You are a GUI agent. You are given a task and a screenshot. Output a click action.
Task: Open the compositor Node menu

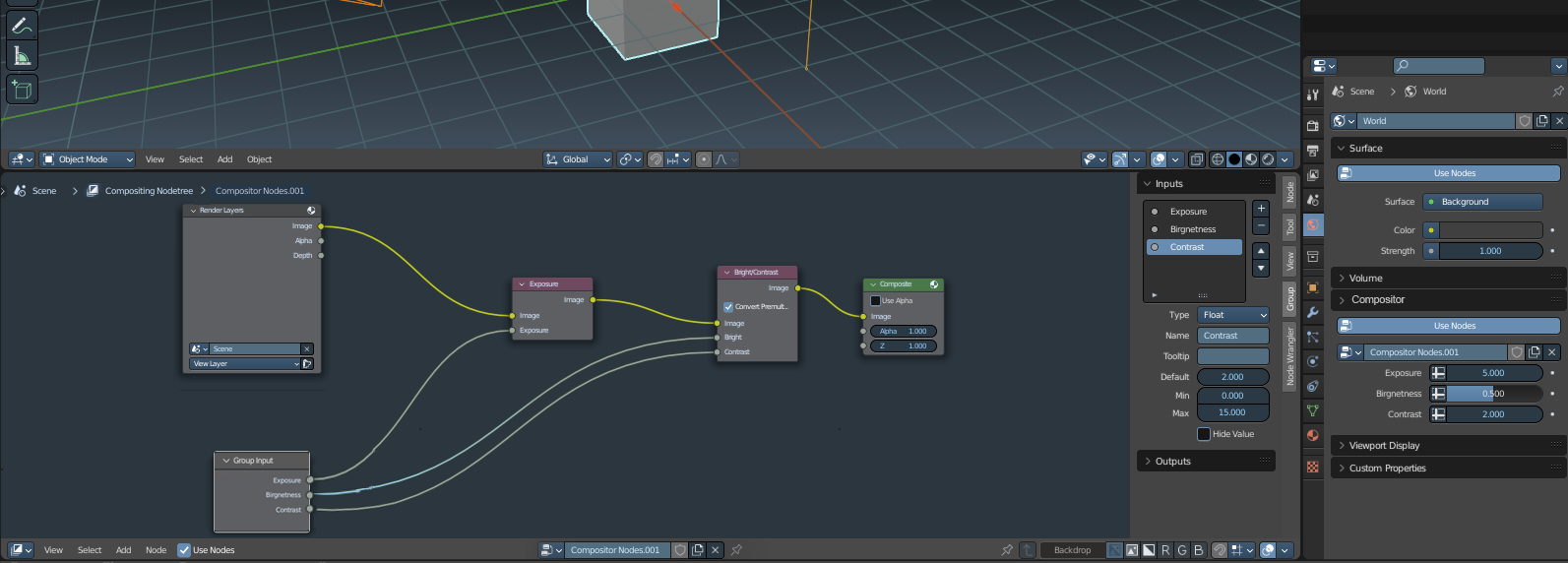tap(156, 550)
